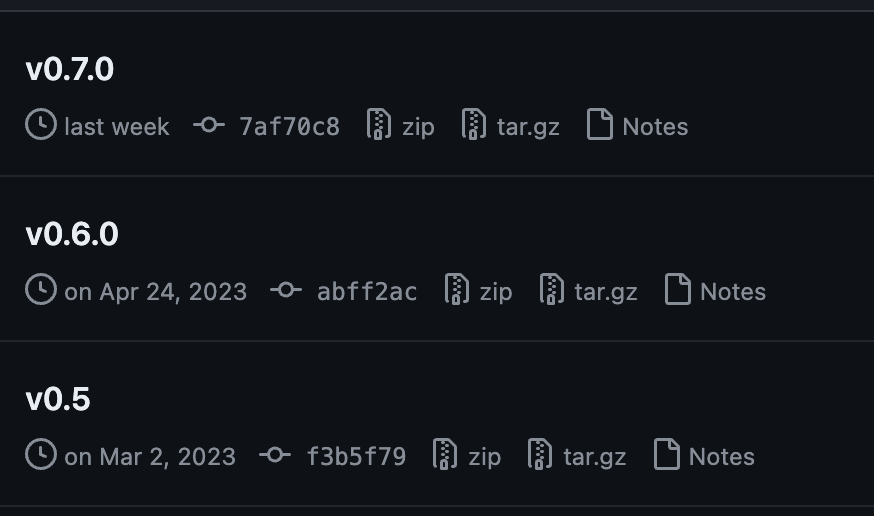
Task: Open the Notes text link for v0.5
Action: (x=721, y=456)
